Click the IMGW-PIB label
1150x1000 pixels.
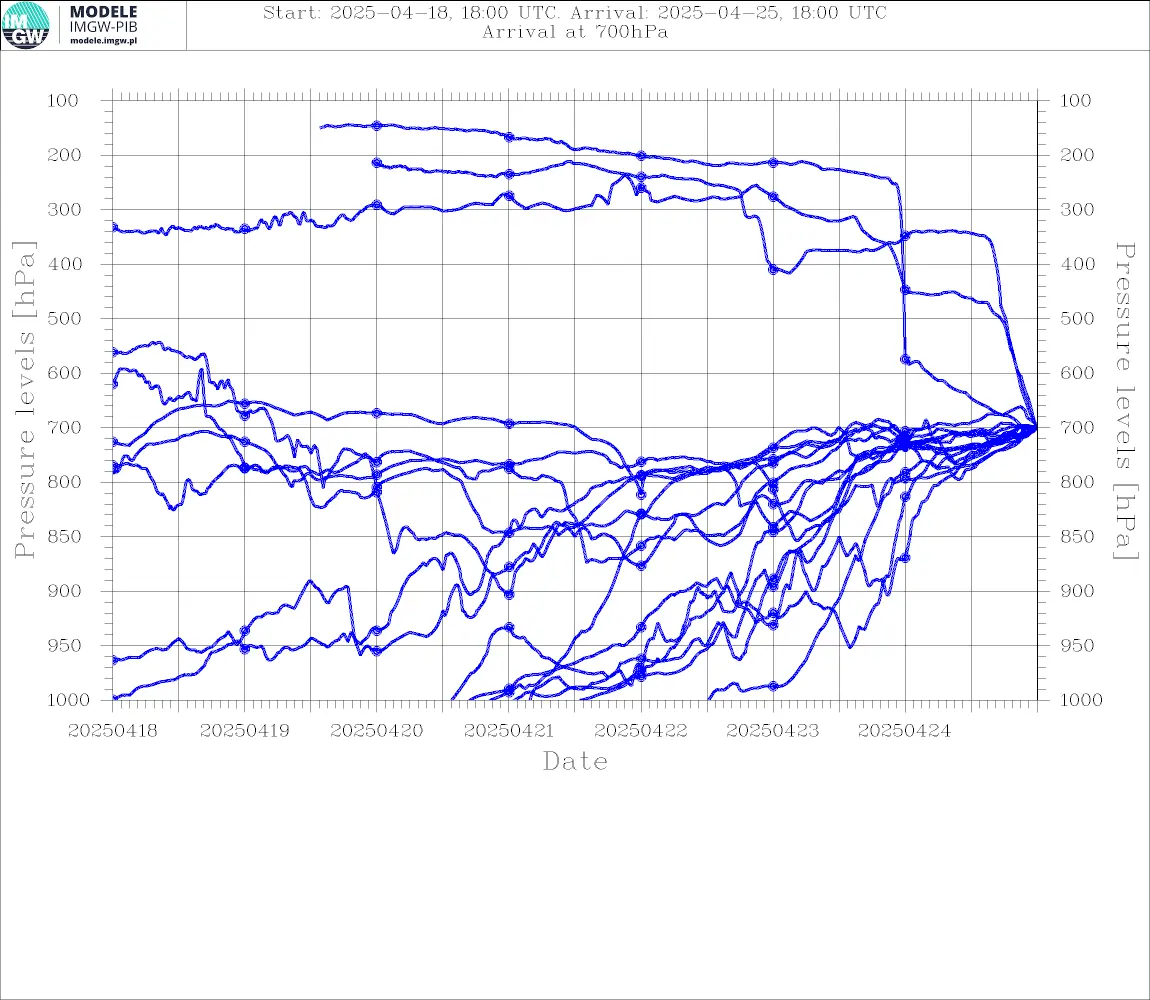pyautogui.click(x=103, y=27)
